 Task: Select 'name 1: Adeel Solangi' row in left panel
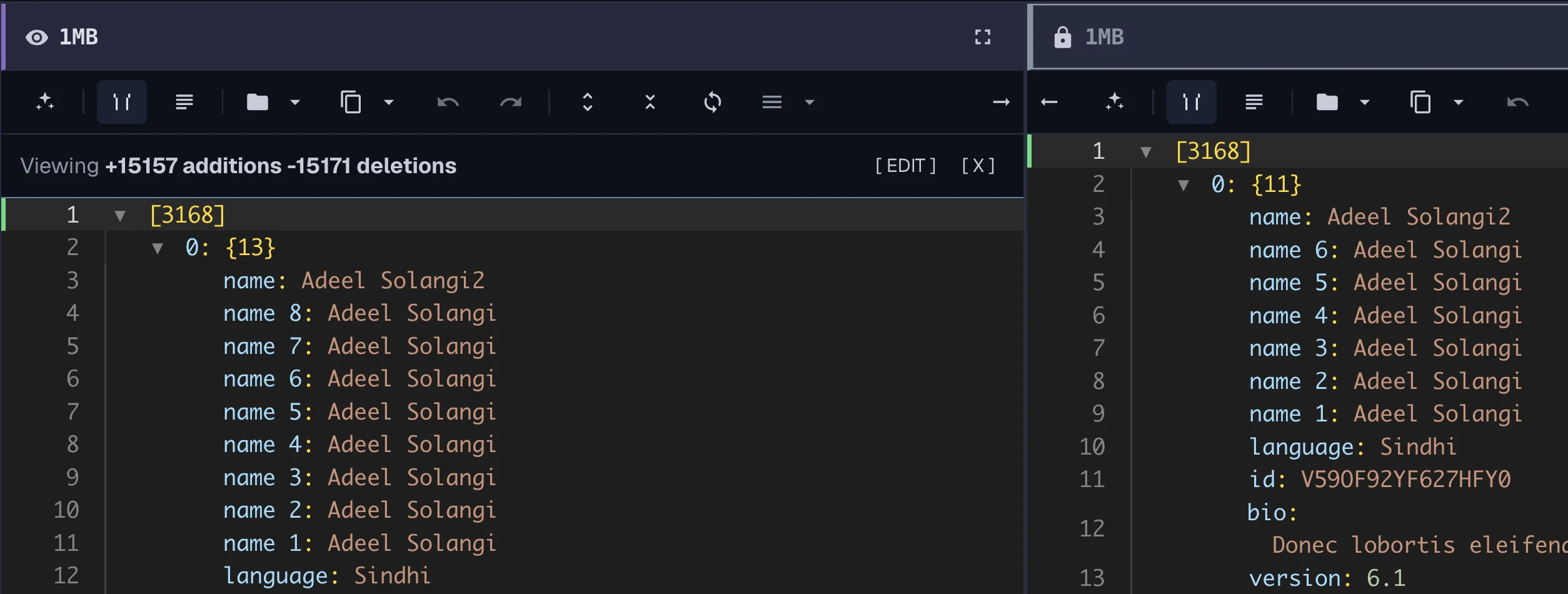(359, 543)
